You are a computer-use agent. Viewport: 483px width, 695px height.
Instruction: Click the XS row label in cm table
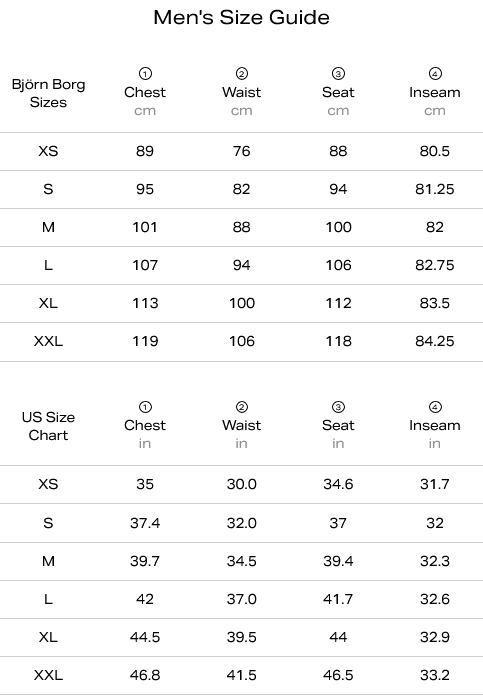[48, 151]
